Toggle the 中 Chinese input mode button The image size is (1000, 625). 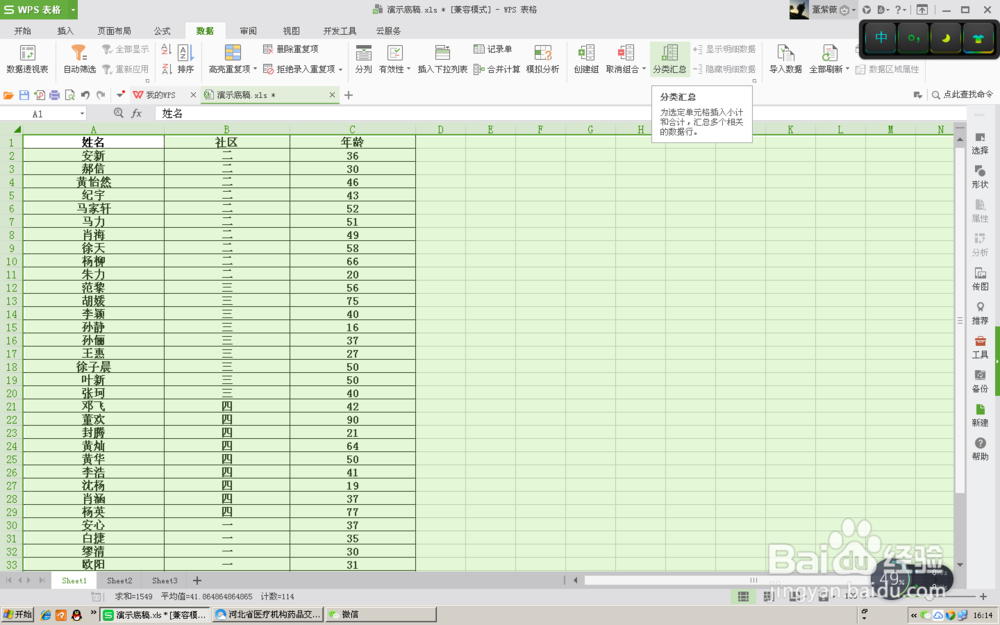[881, 38]
